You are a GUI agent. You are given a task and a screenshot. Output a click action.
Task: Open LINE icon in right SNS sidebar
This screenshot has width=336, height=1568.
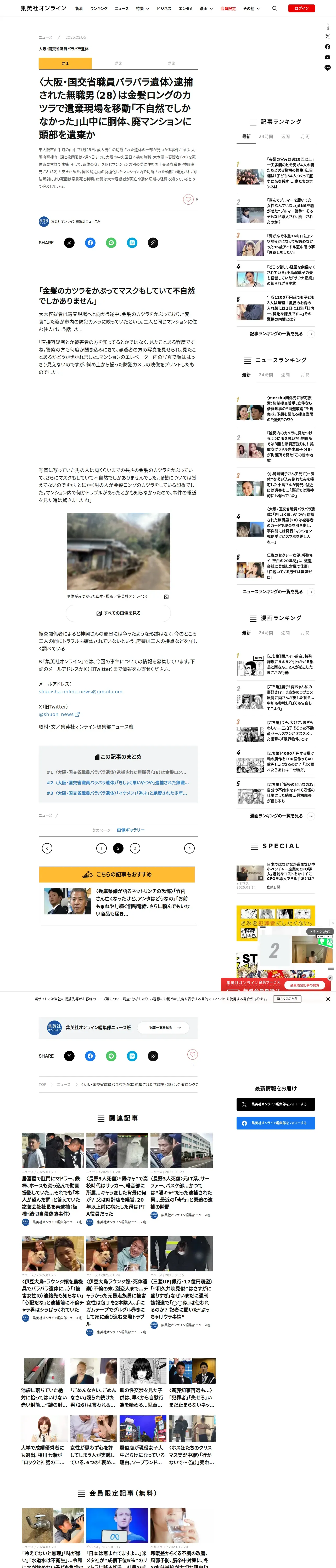tap(327, 68)
